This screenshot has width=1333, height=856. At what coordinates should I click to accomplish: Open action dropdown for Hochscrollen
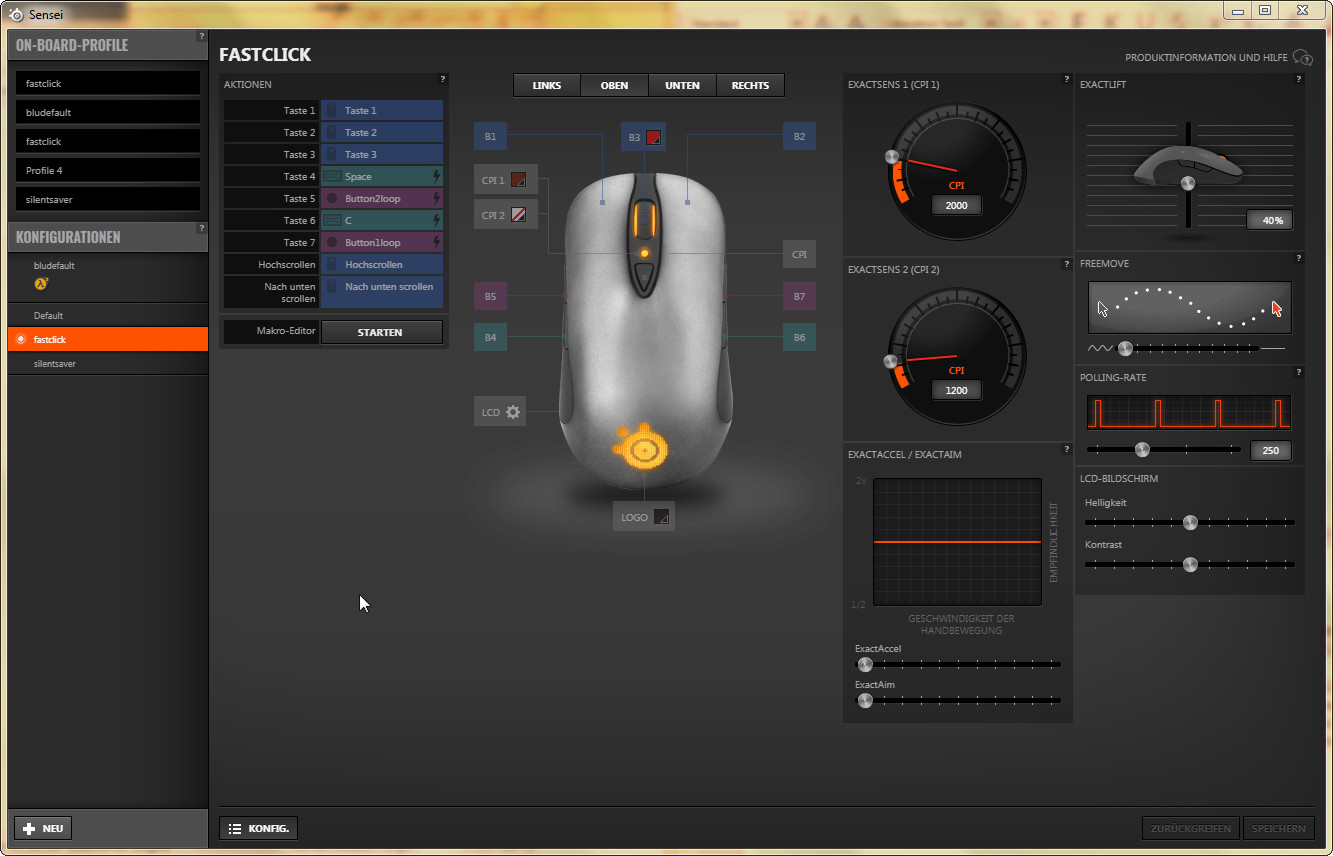point(382,264)
